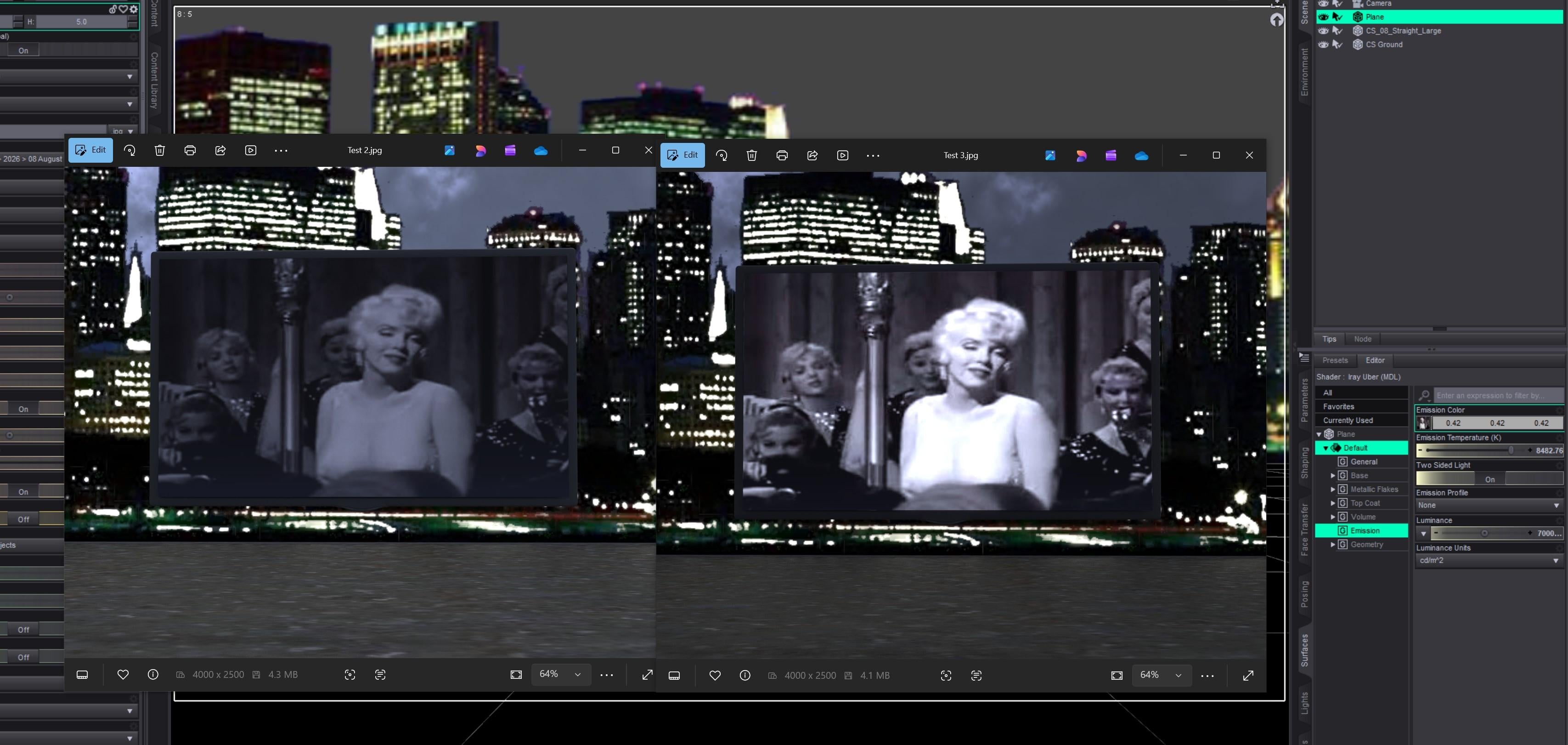1568x745 pixels.
Task: Open more options in Test 2.jpg toolbar
Action: coord(281,150)
